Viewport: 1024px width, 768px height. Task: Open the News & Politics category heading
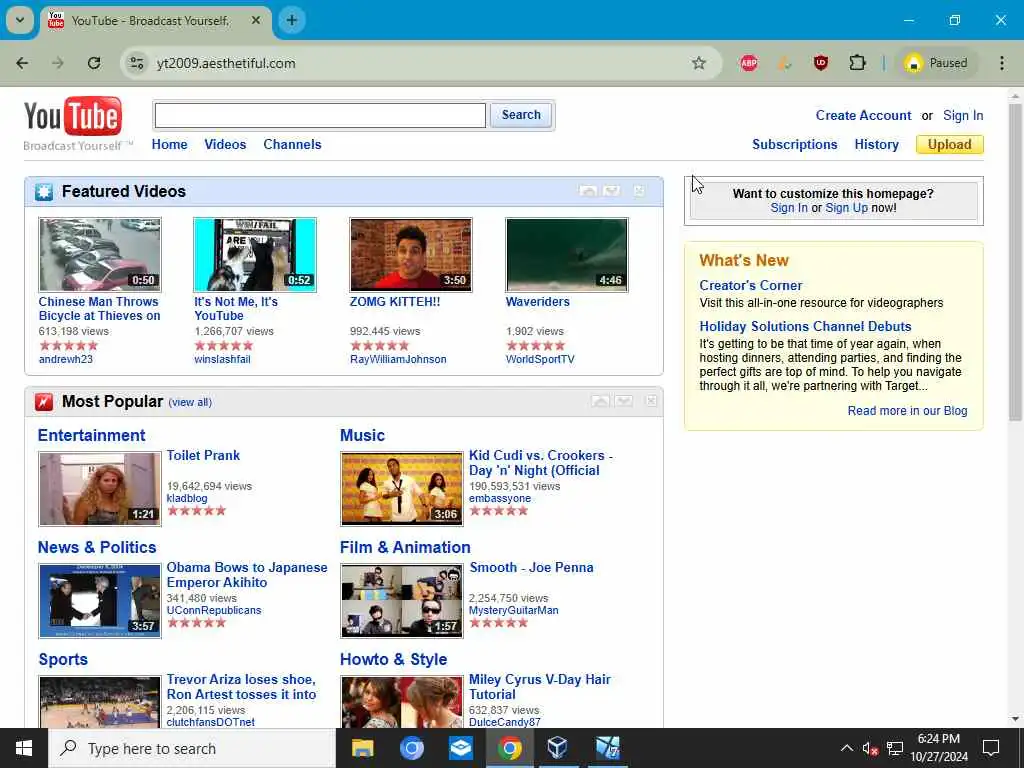pyautogui.click(x=97, y=547)
